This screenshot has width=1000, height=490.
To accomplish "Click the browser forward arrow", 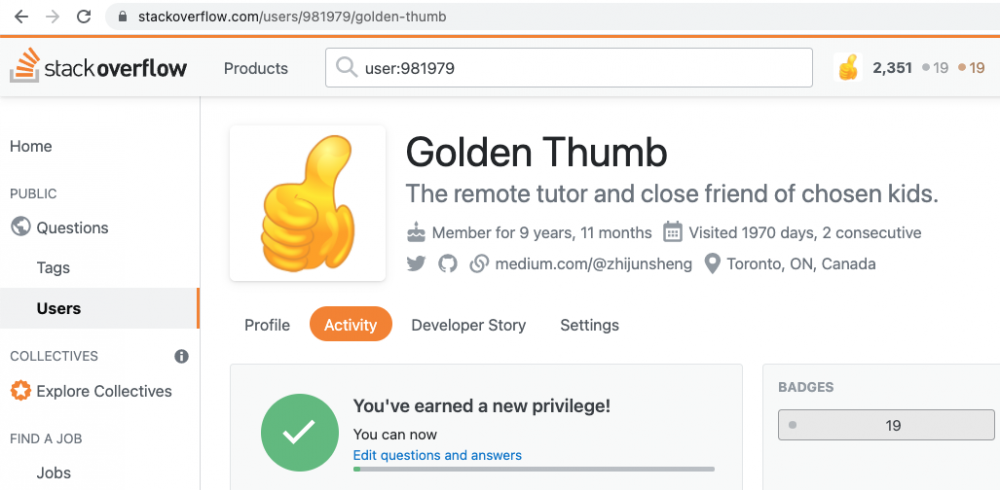I will click(52, 17).
